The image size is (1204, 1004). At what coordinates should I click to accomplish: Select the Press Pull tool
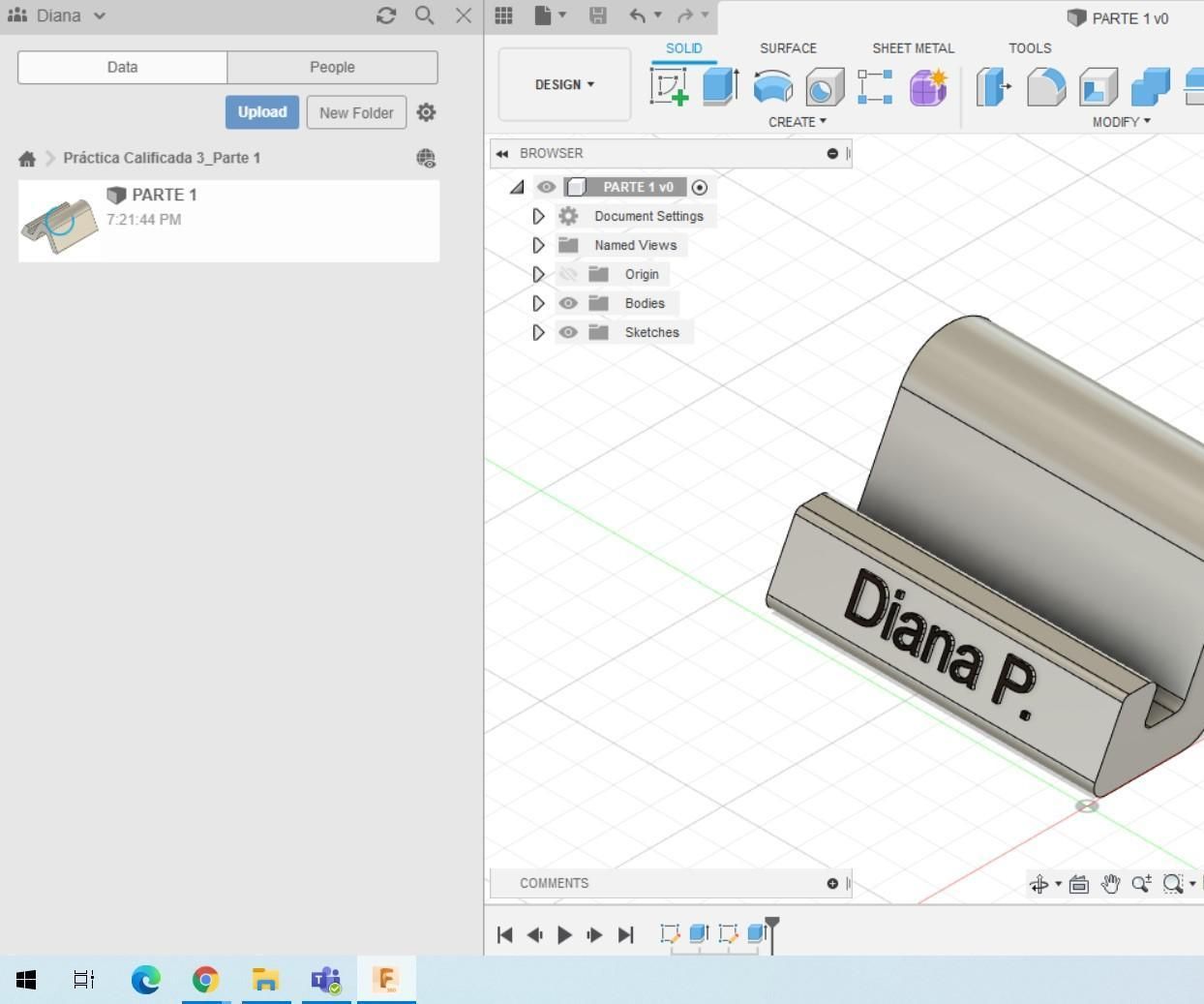994,86
